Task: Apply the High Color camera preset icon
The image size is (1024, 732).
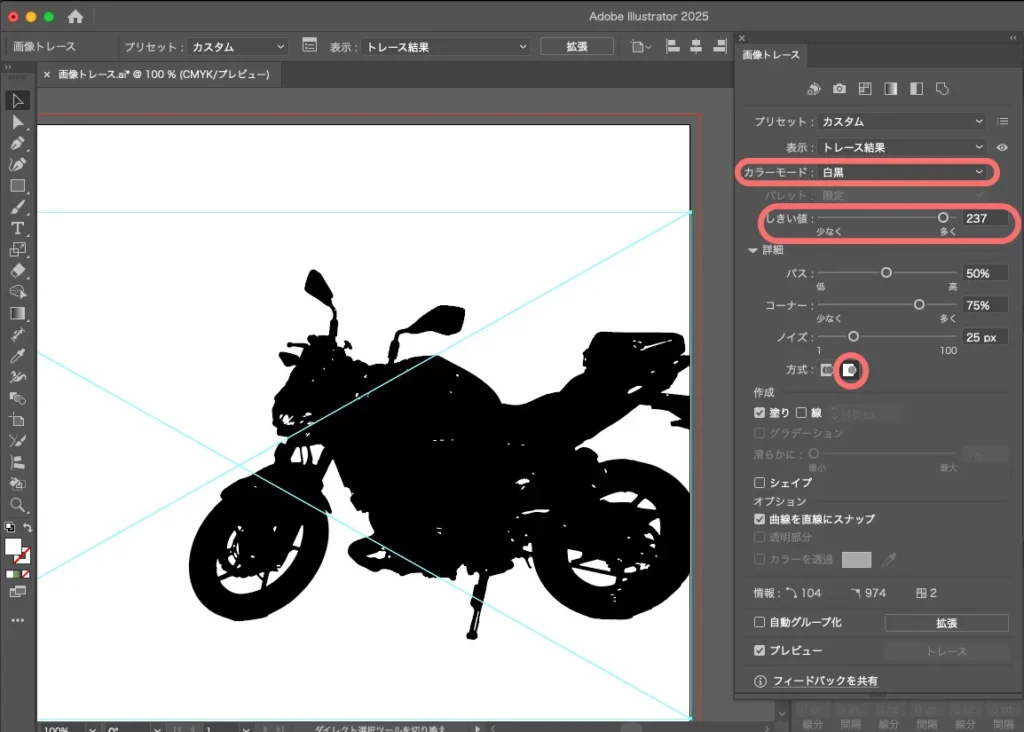Action: (x=840, y=89)
